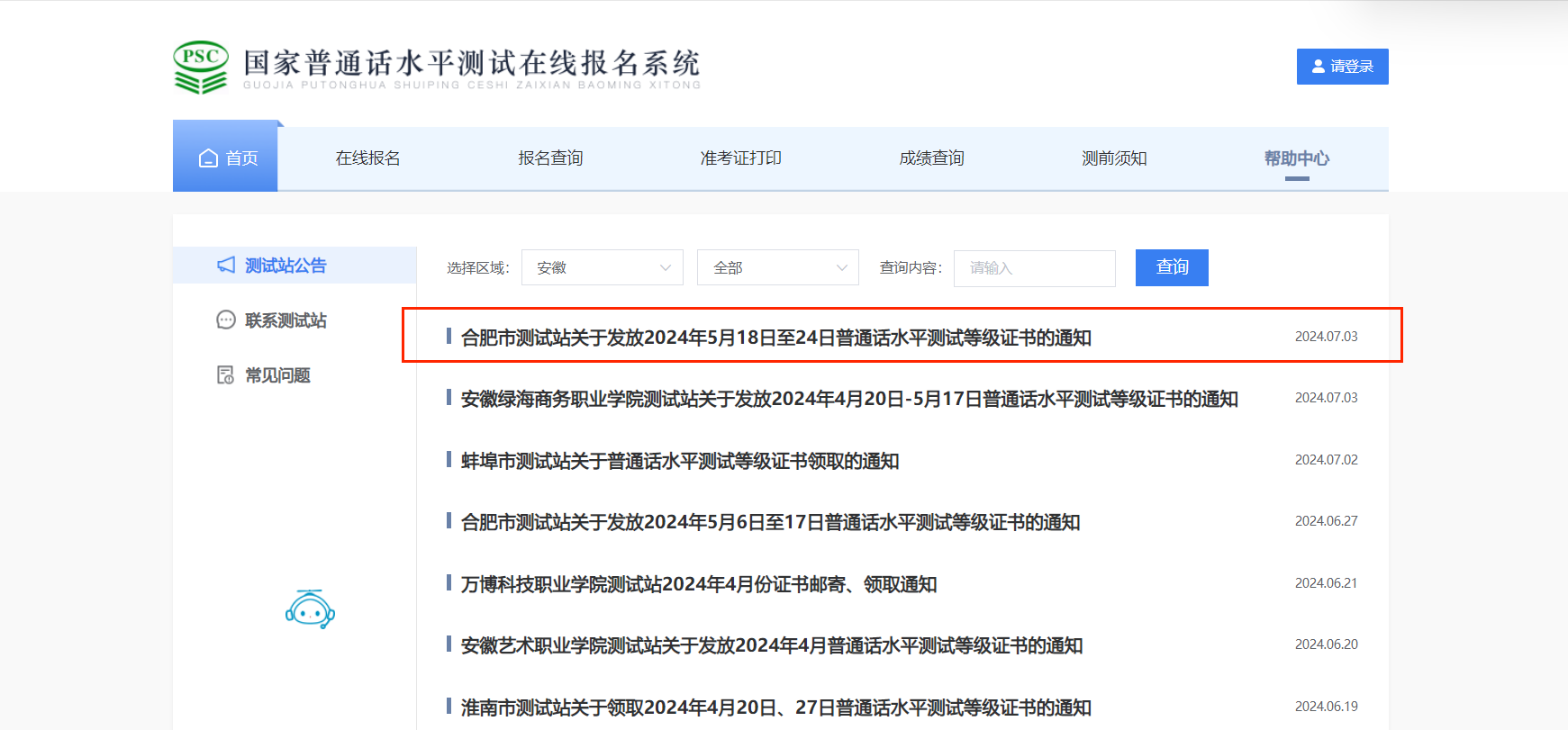Switch to 成绩查询 tab
Viewport: 1568px width, 730px height.
coord(931,158)
